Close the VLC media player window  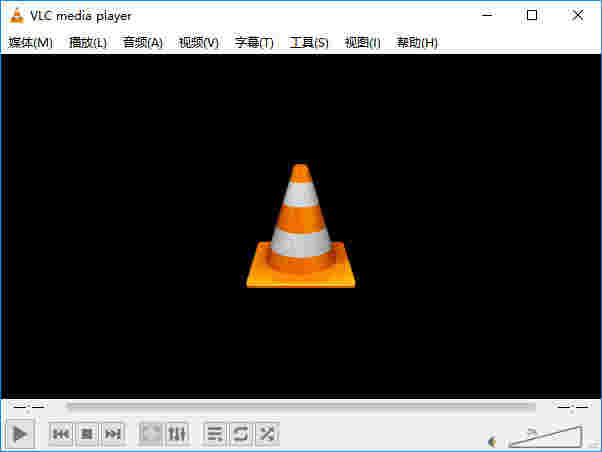coord(578,15)
